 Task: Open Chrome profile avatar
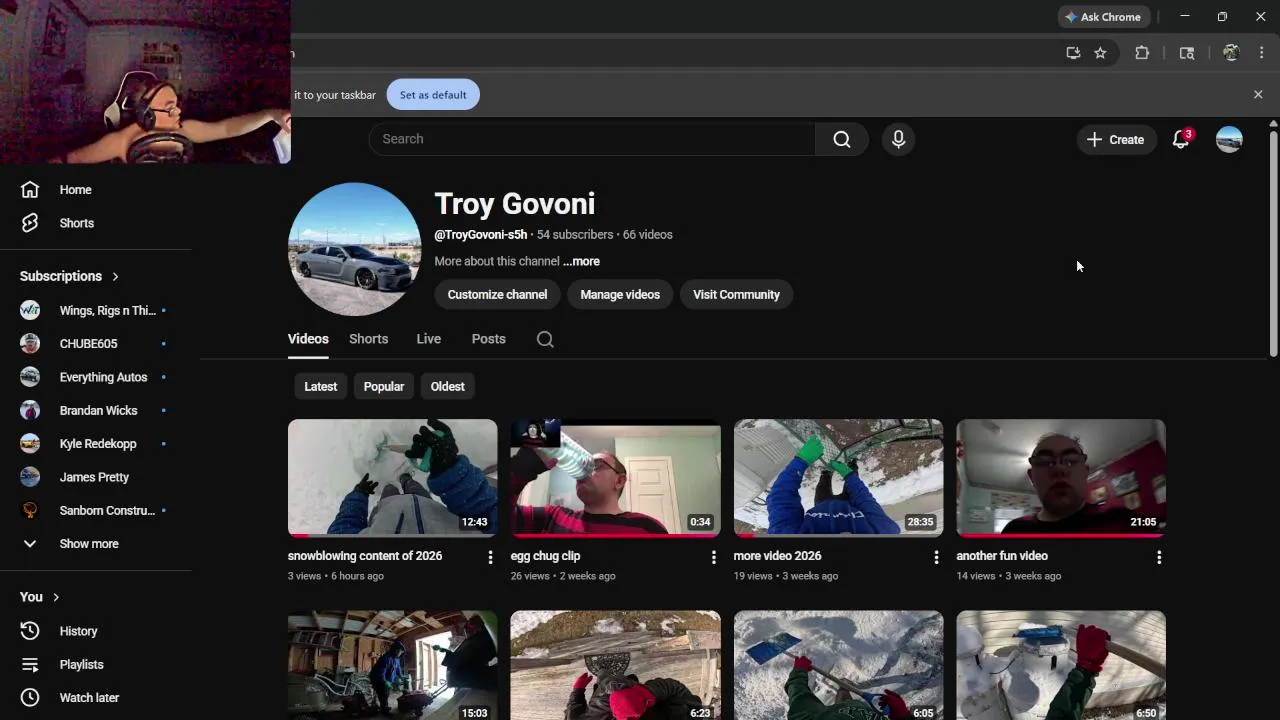click(x=1231, y=53)
